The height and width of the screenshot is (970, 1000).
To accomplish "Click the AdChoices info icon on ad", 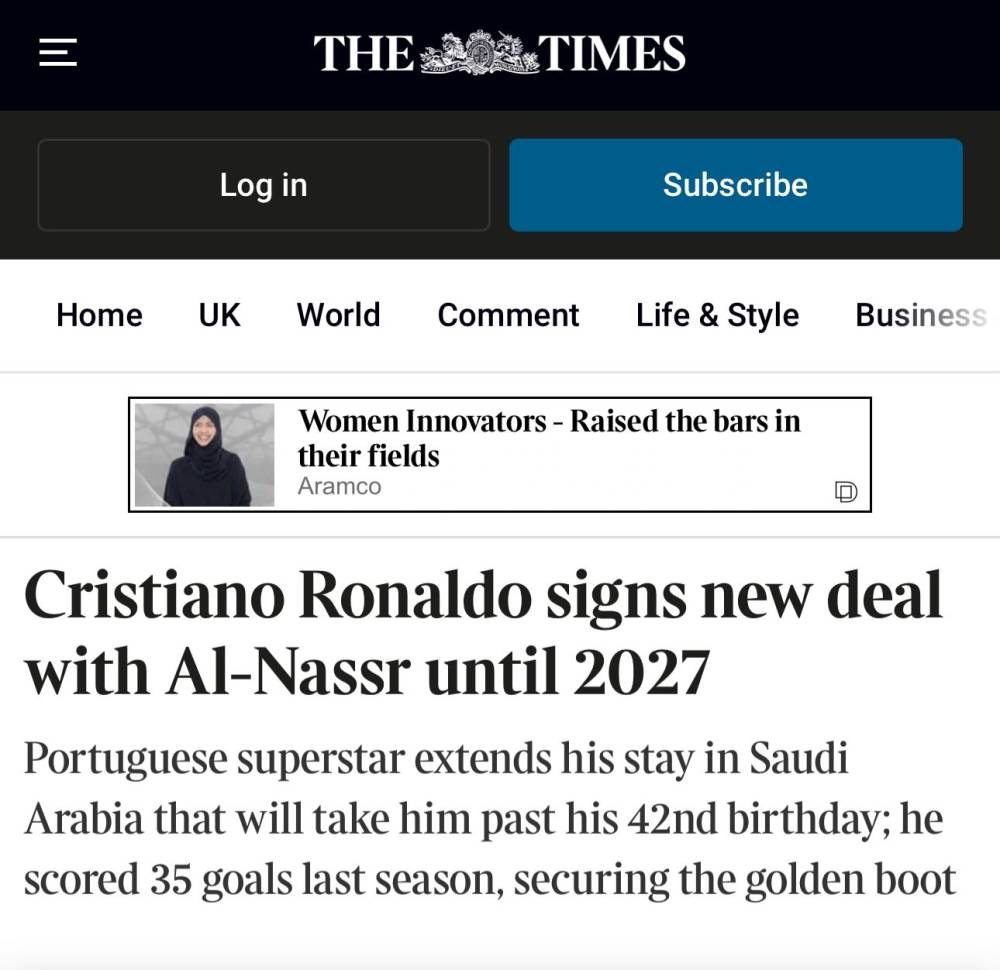I will tap(846, 491).
